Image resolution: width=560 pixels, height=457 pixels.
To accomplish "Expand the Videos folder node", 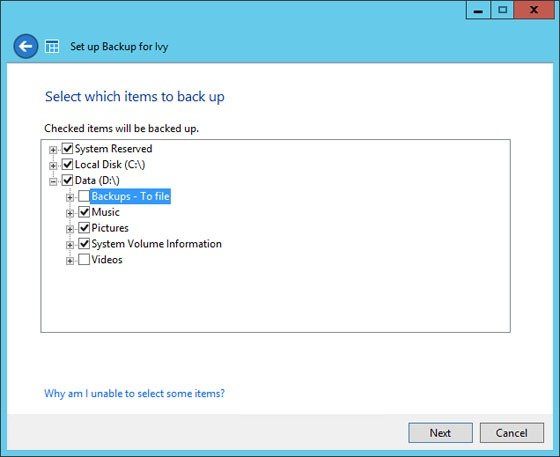I will [70, 261].
